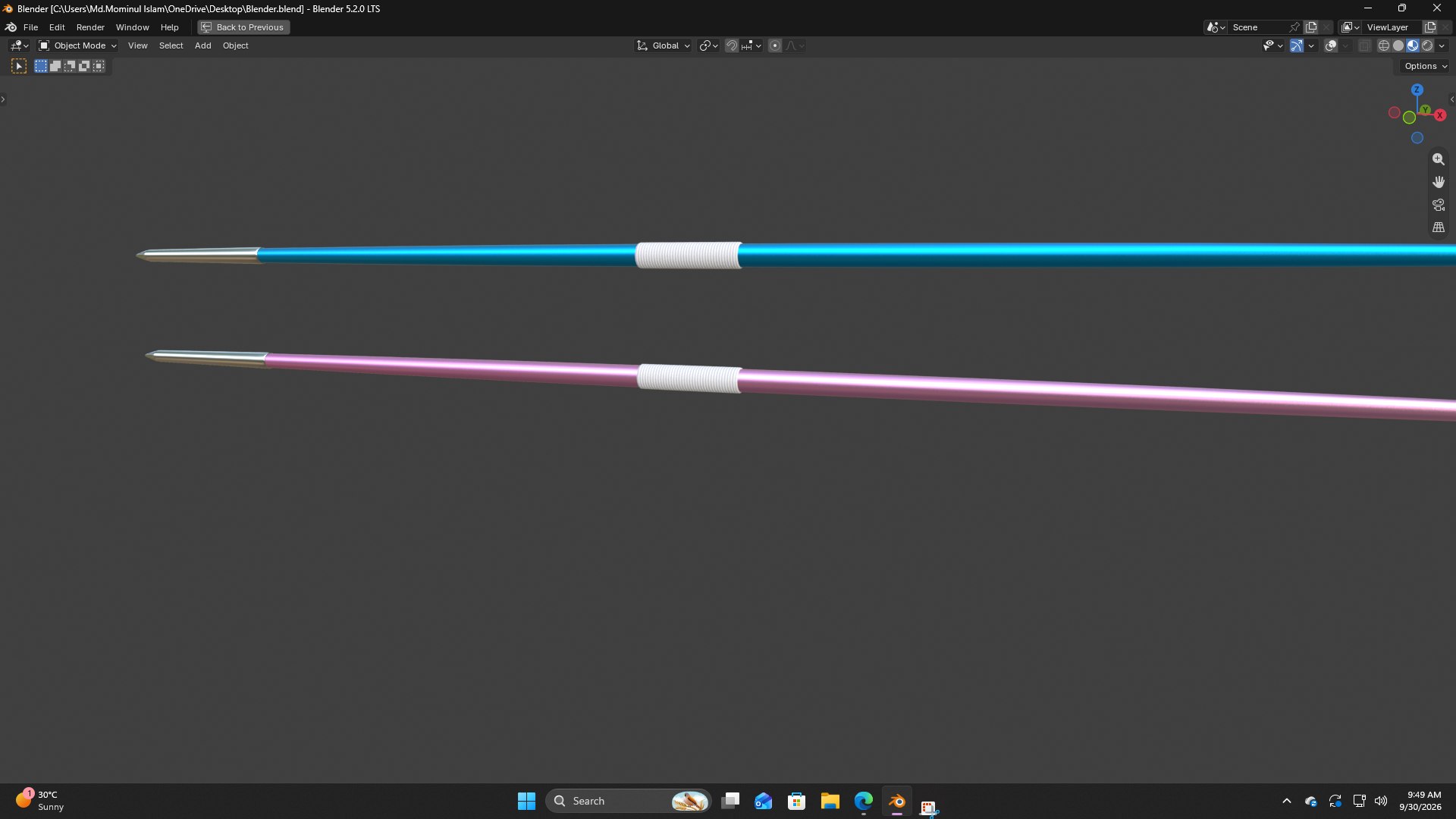Click the Pan hand viewport icon
Screen dimensions: 1456x819
(1439, 182)
